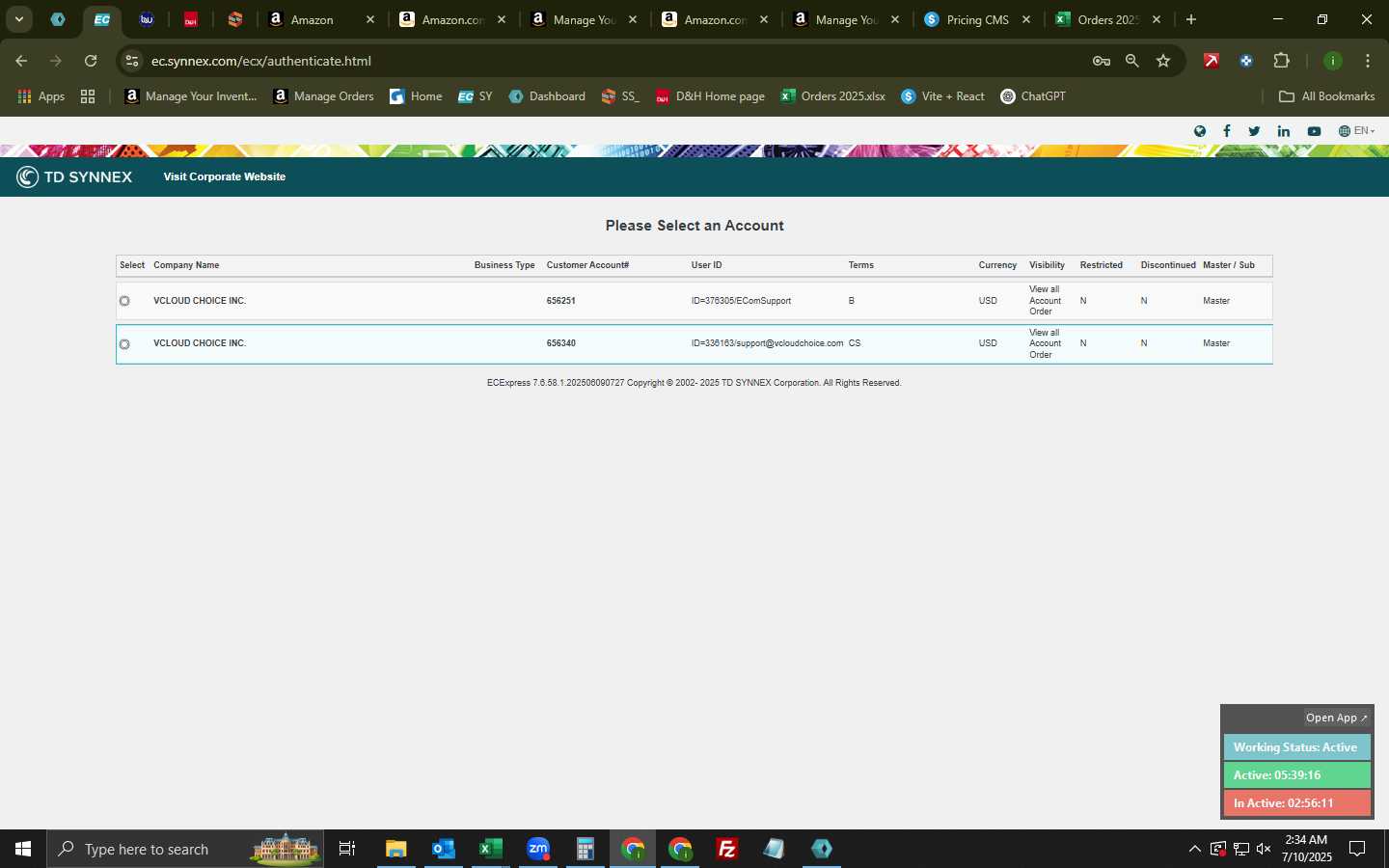Click Visit Corporate Website link

(x=225, y=176)
